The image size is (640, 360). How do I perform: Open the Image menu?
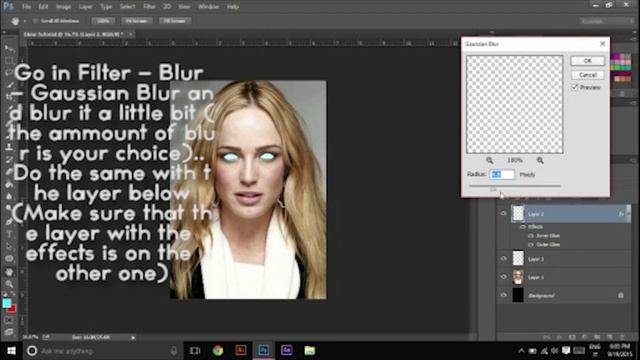(63, 7)
